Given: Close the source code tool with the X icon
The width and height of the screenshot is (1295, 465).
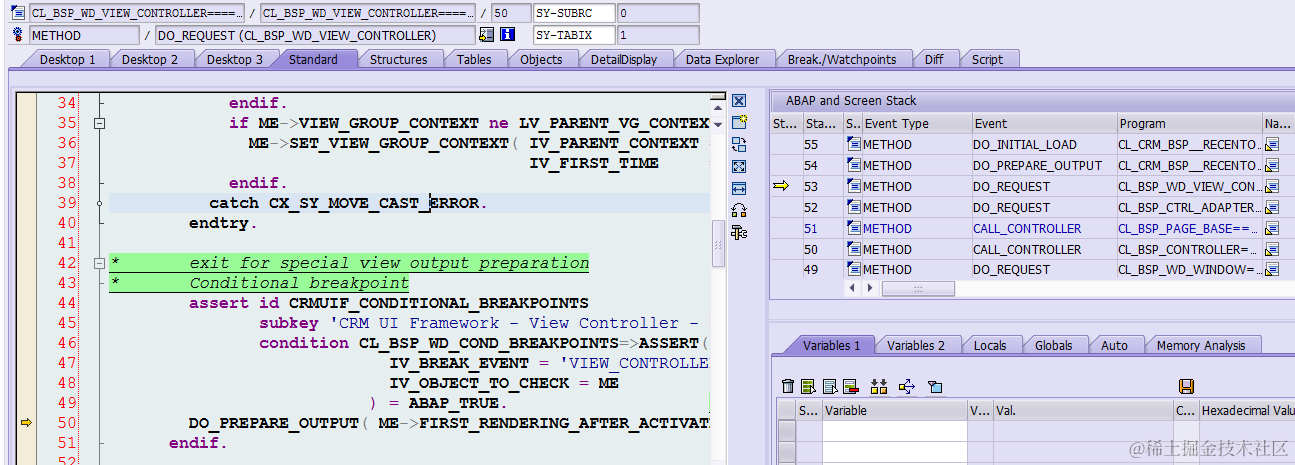Looking at the screenshot, I should pyautogui.click(x=739, y=101).
